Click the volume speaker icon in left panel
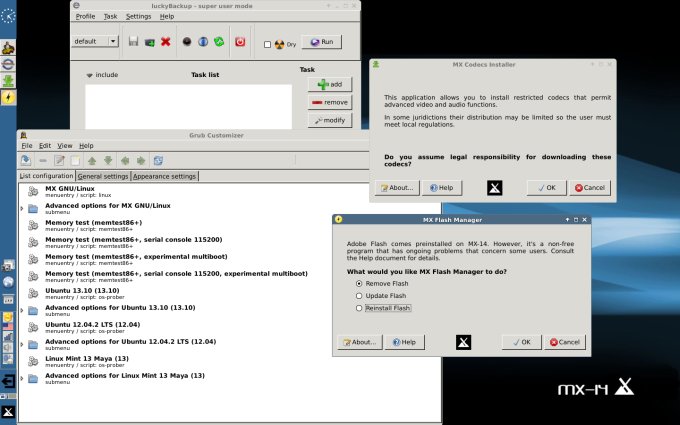 tap(8, 348)
